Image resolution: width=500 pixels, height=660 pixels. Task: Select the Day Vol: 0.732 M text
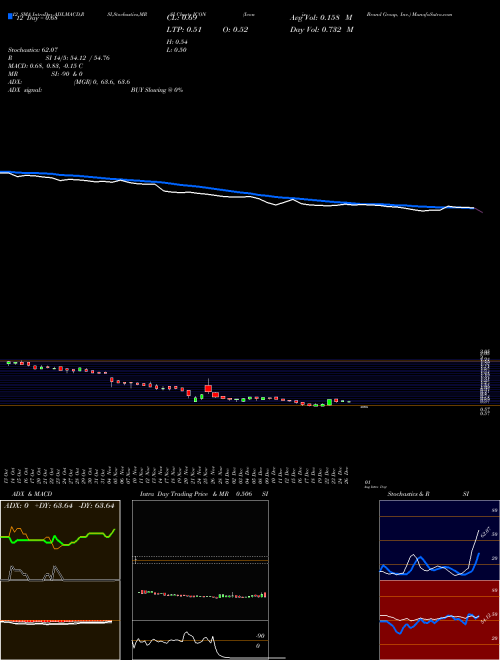coord(322,29)
